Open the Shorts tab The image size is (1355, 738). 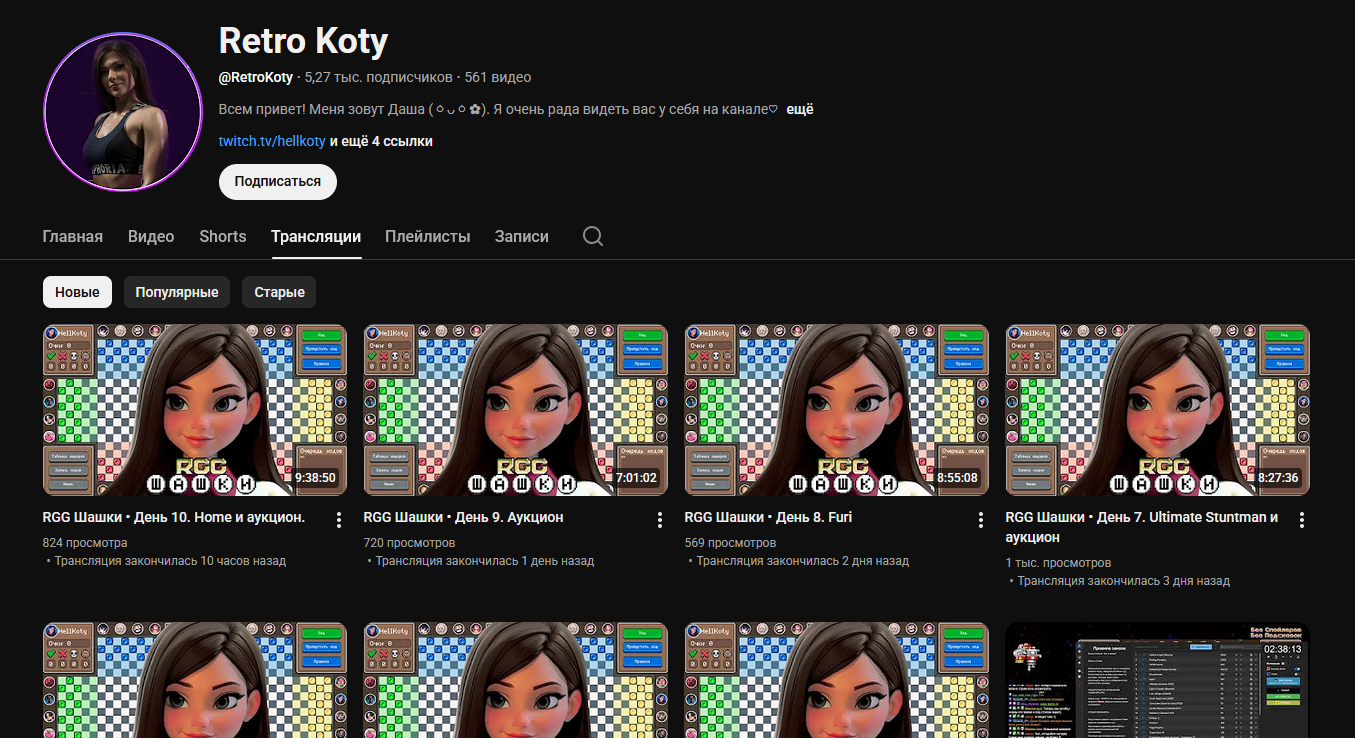[x=223, y=237]
